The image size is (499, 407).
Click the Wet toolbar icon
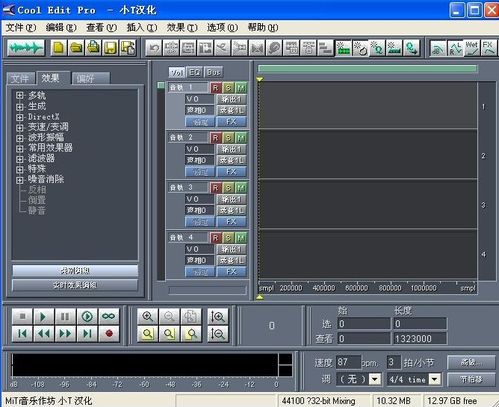[472, 48]
